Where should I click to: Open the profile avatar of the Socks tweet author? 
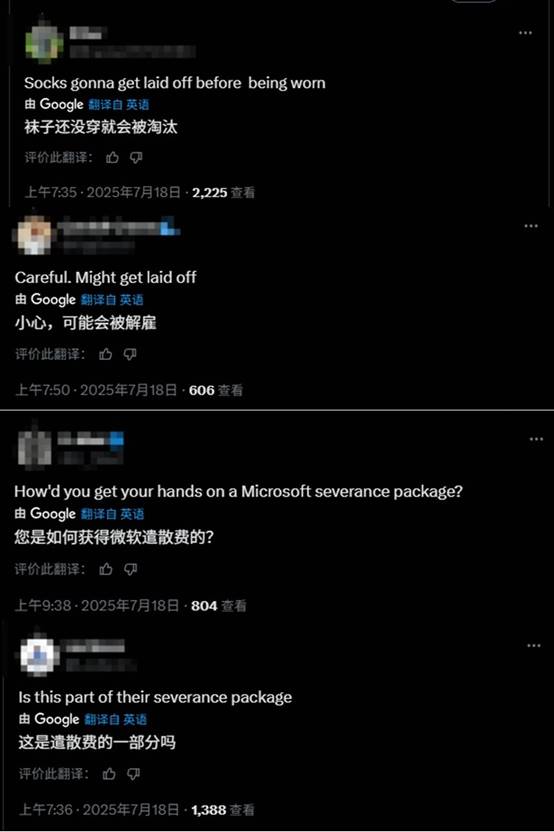(44, 42)
